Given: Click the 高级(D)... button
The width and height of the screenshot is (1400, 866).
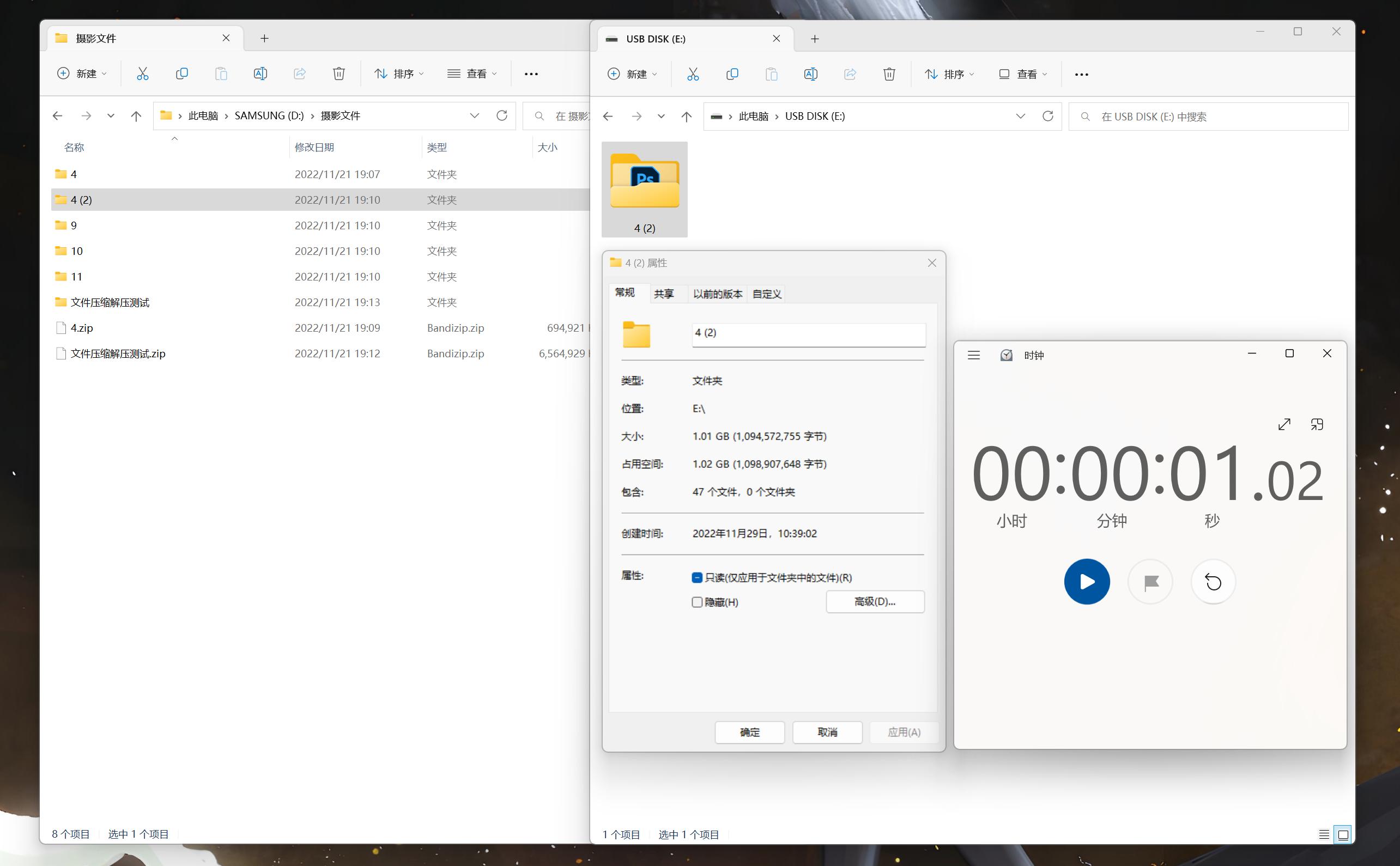Looking at the screenshot, I should [x=875, y=601].
